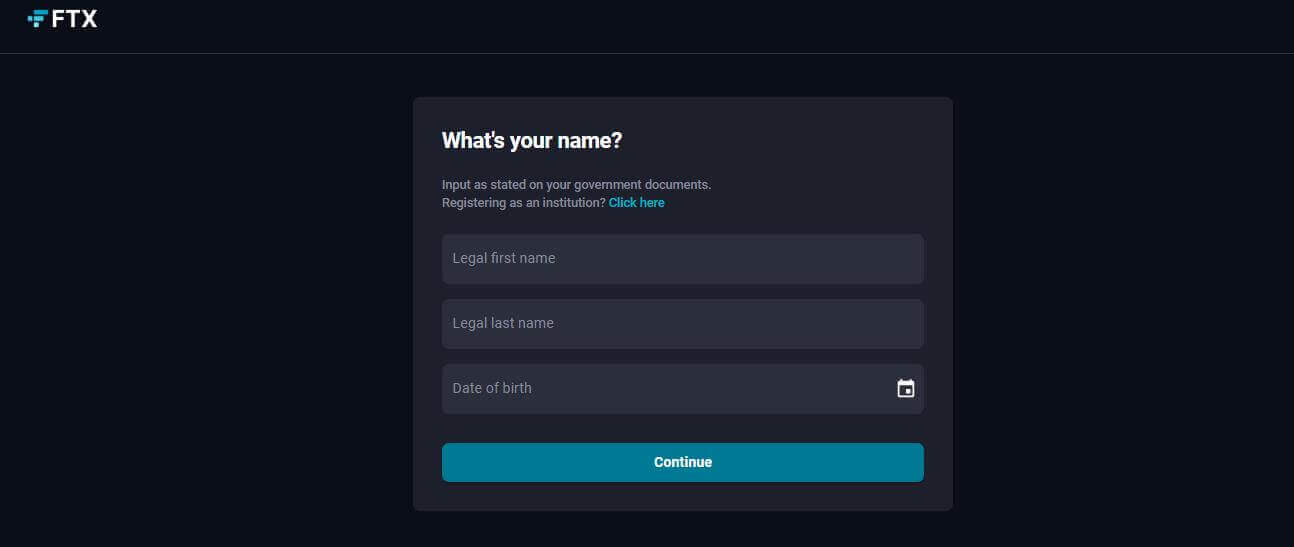Click the "What's your name?" heading

[532, 141]
